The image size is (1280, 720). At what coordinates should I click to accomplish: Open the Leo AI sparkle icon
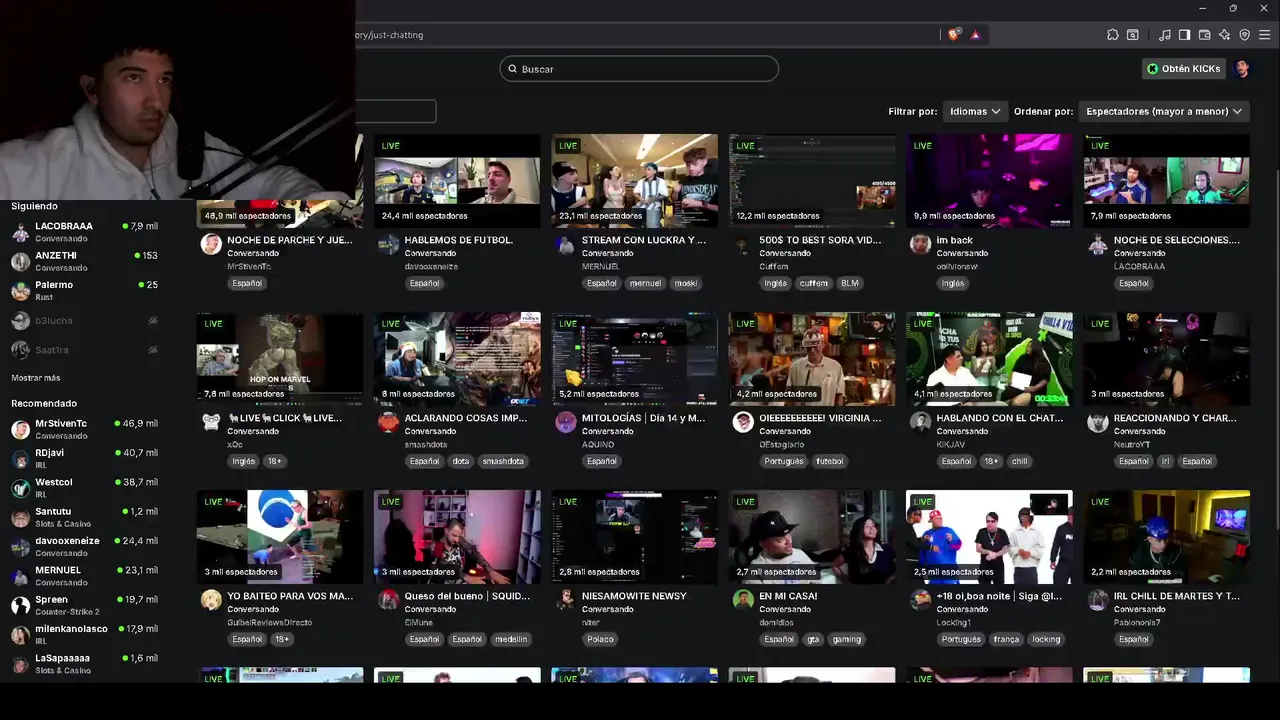(1224, 35)
